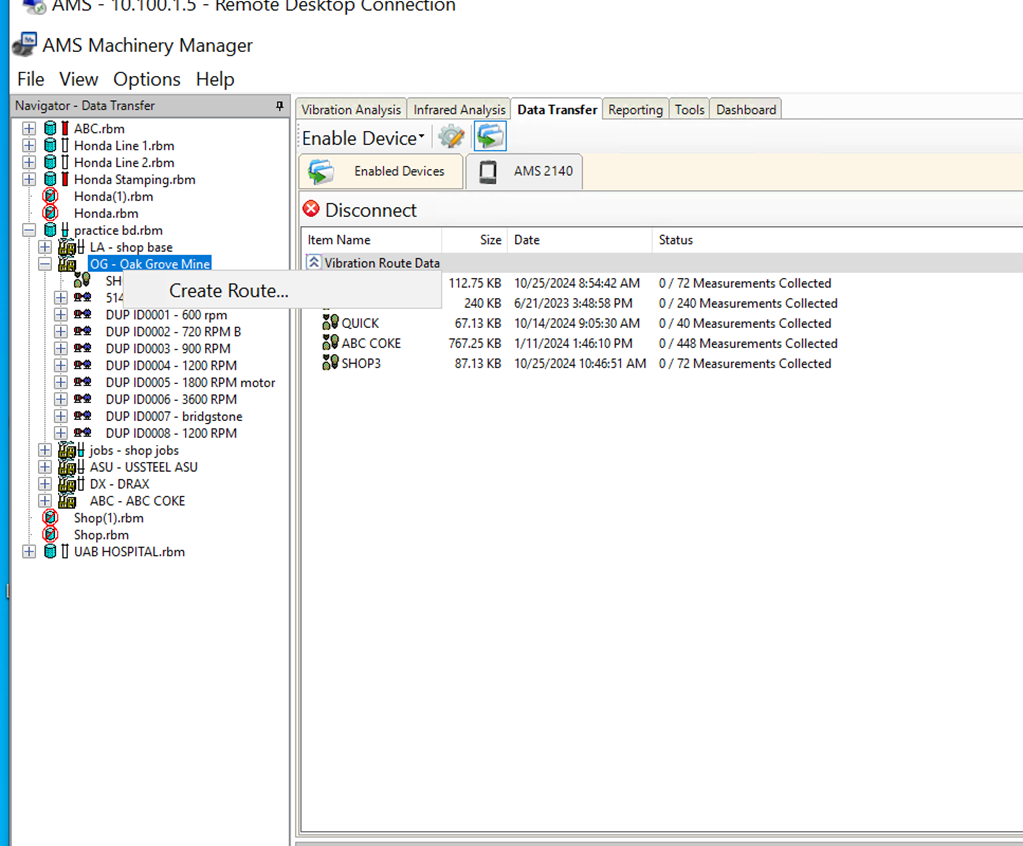Sort list by Status column header
The height and width of the screenshot is (846, 1023).
click(675, 240)
